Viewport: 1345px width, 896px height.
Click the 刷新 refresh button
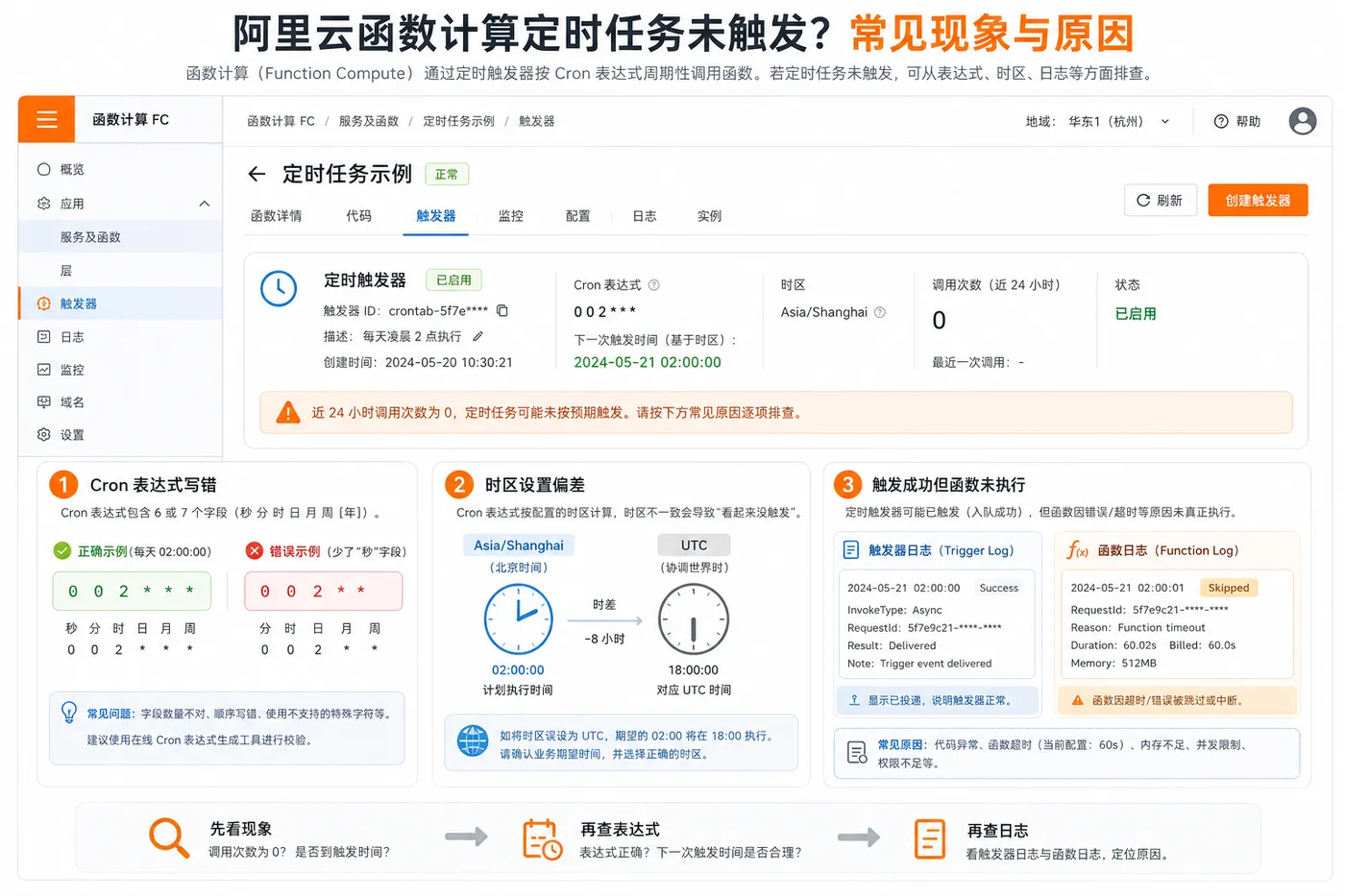pyautogui.click(x=1161, y=200)
